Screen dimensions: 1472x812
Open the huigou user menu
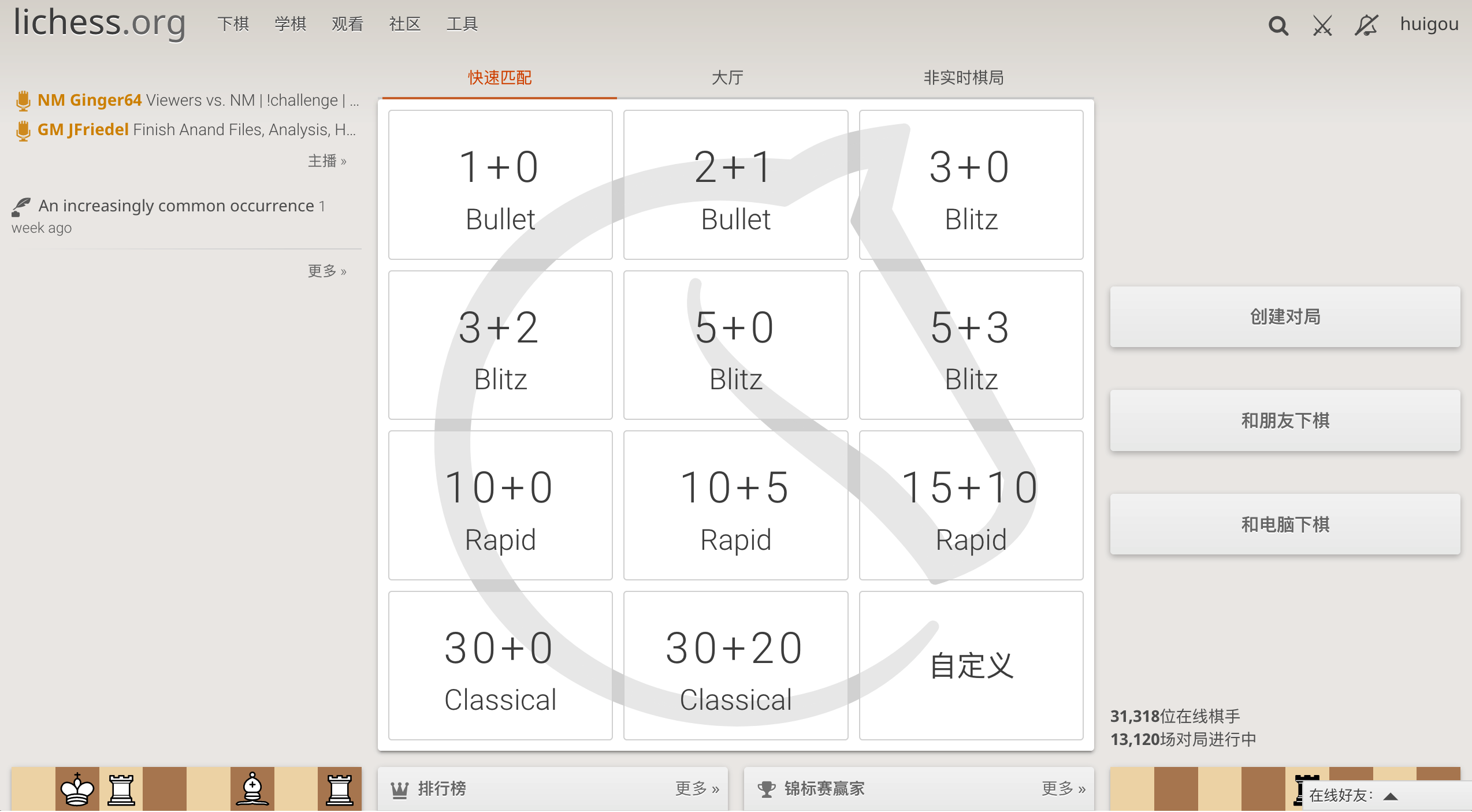tap(1429, 24)
